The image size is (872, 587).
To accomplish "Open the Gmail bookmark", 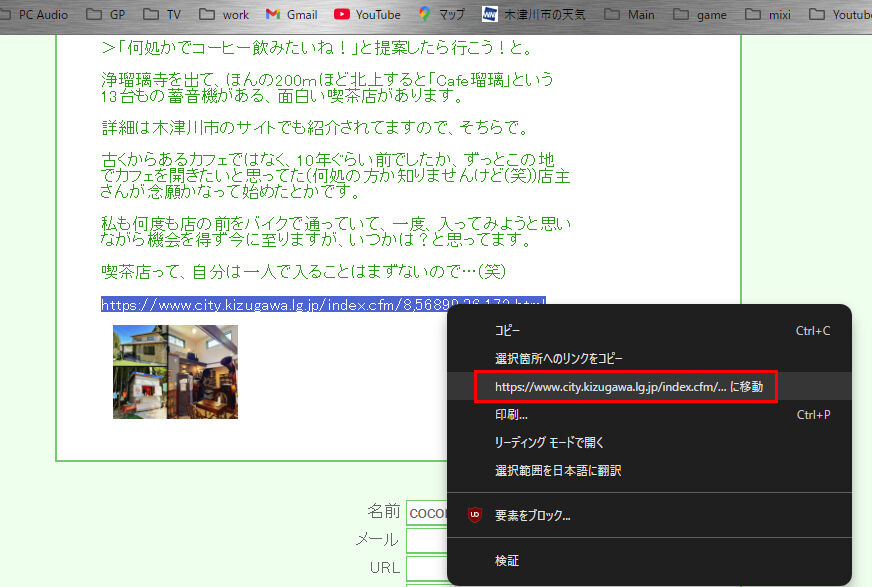I will pos(291,15).
